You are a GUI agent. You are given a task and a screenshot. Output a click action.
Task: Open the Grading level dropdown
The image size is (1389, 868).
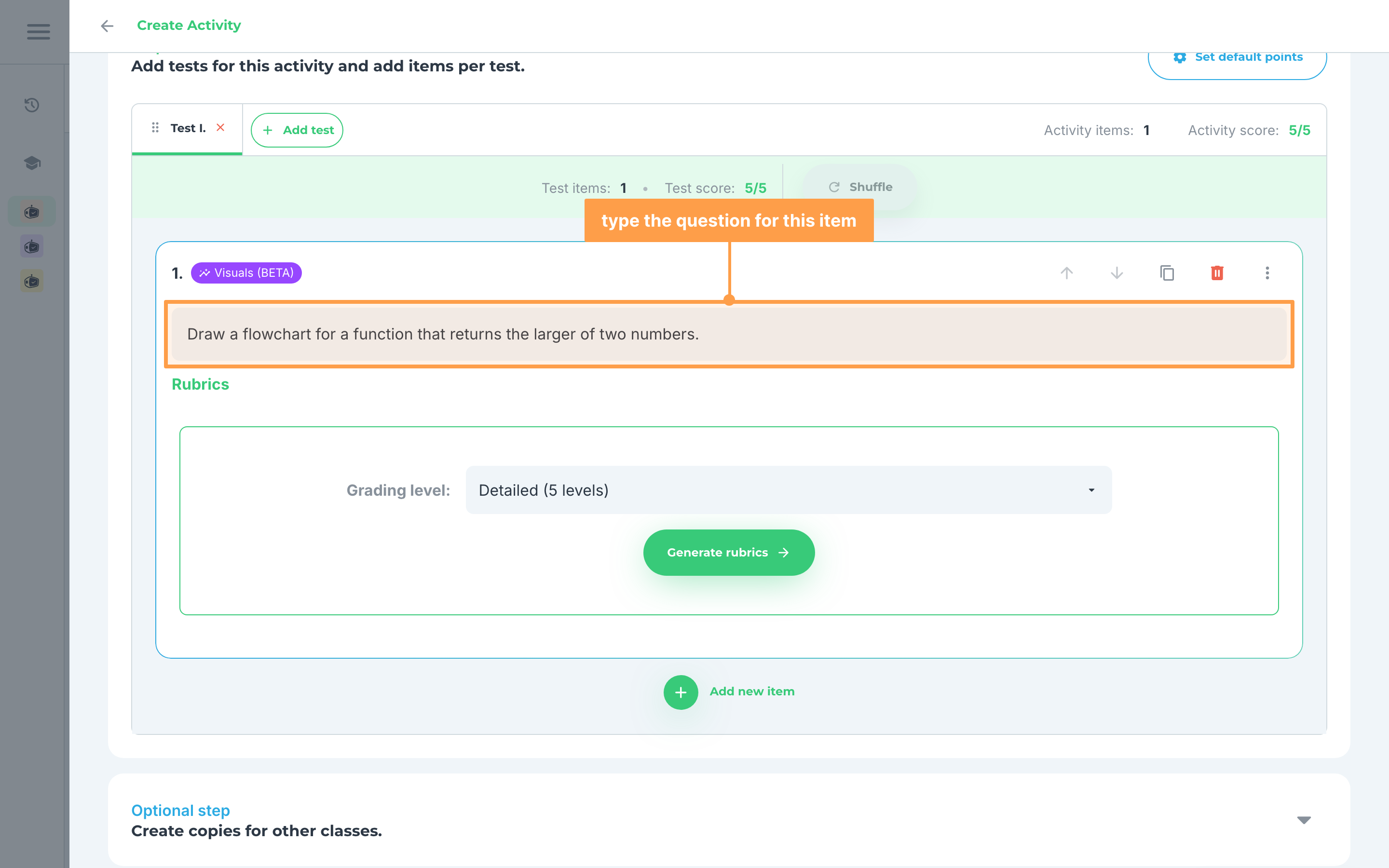[x=788, y=489]
